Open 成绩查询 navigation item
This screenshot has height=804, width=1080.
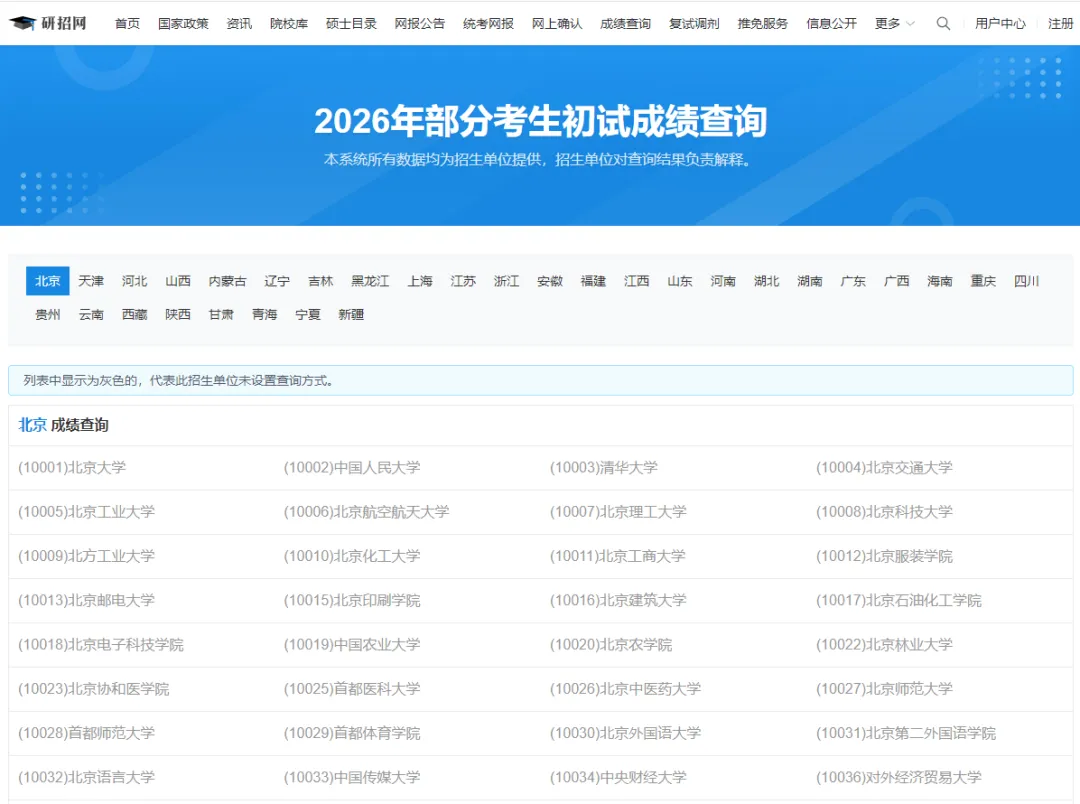click(625, 23)
